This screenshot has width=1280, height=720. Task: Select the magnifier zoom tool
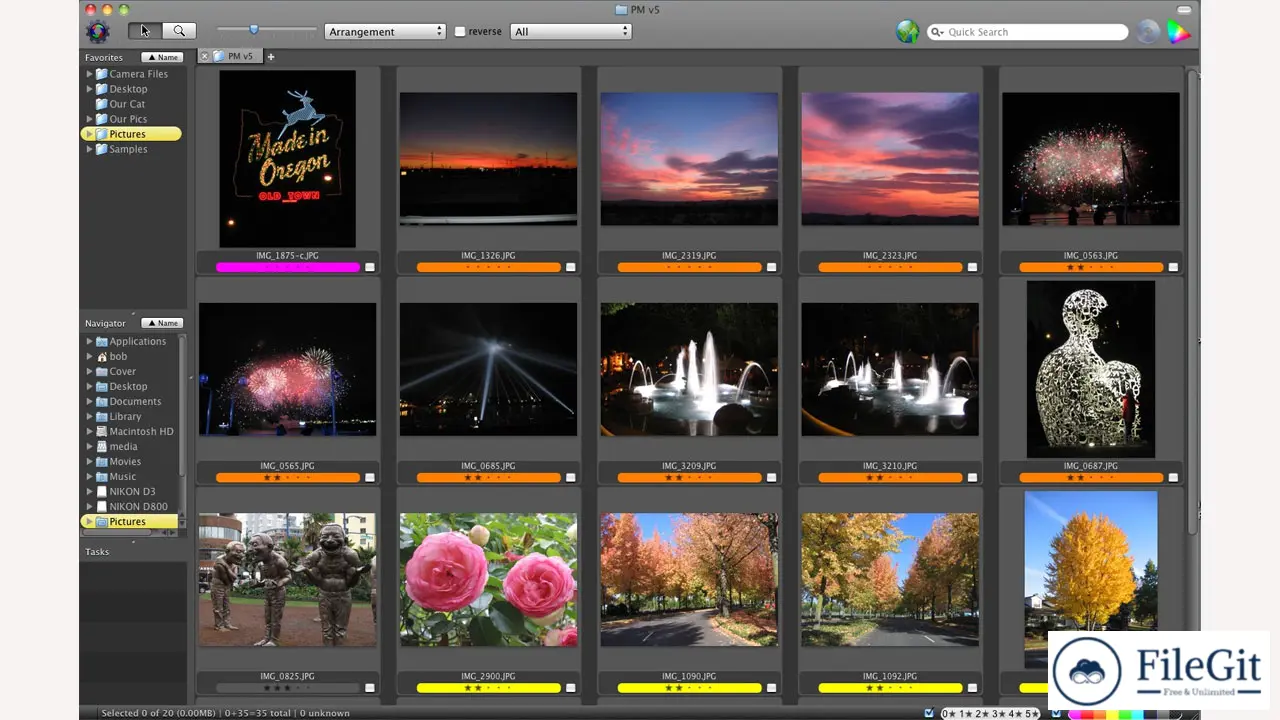[x=179, y=31]
